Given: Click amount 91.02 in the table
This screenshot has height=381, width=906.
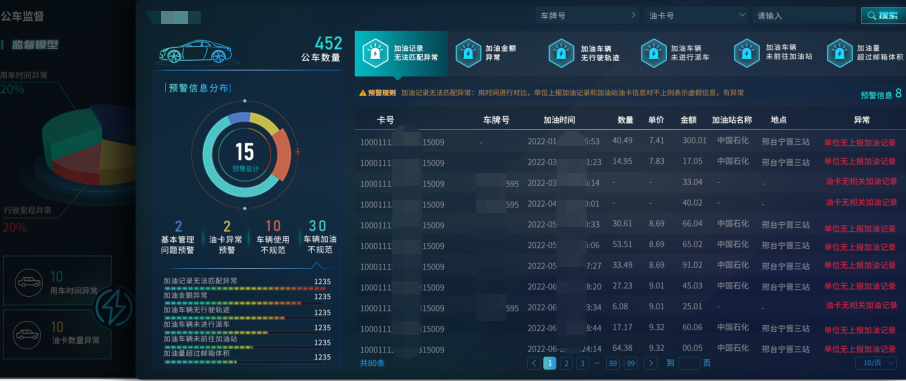Looking at the screenshot, I should (x=692, y=265).
